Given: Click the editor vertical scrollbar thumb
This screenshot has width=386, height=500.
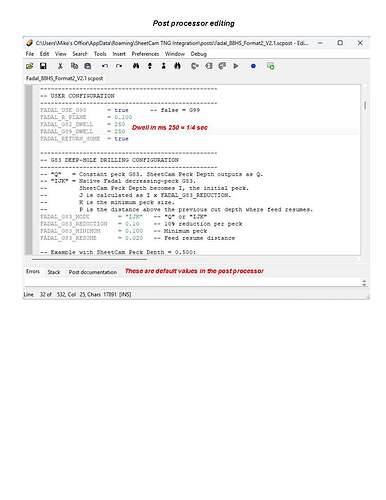Looking at the screenshot, I should (365, 105).
